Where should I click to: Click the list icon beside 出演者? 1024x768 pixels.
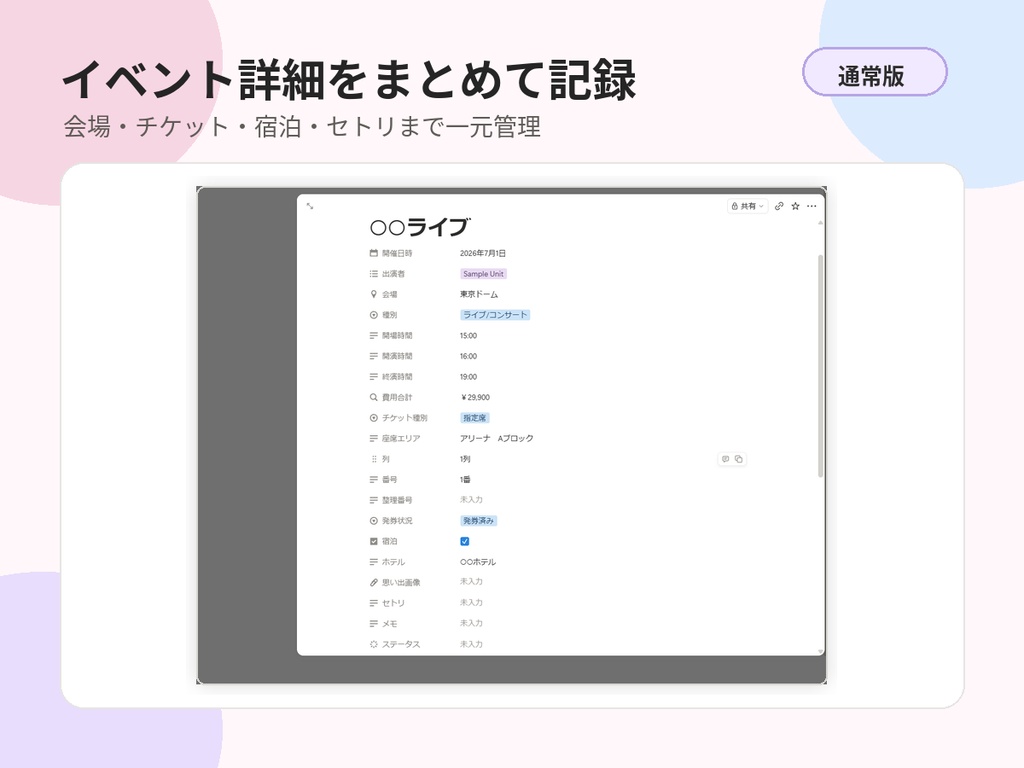click(x=374, y=274)
